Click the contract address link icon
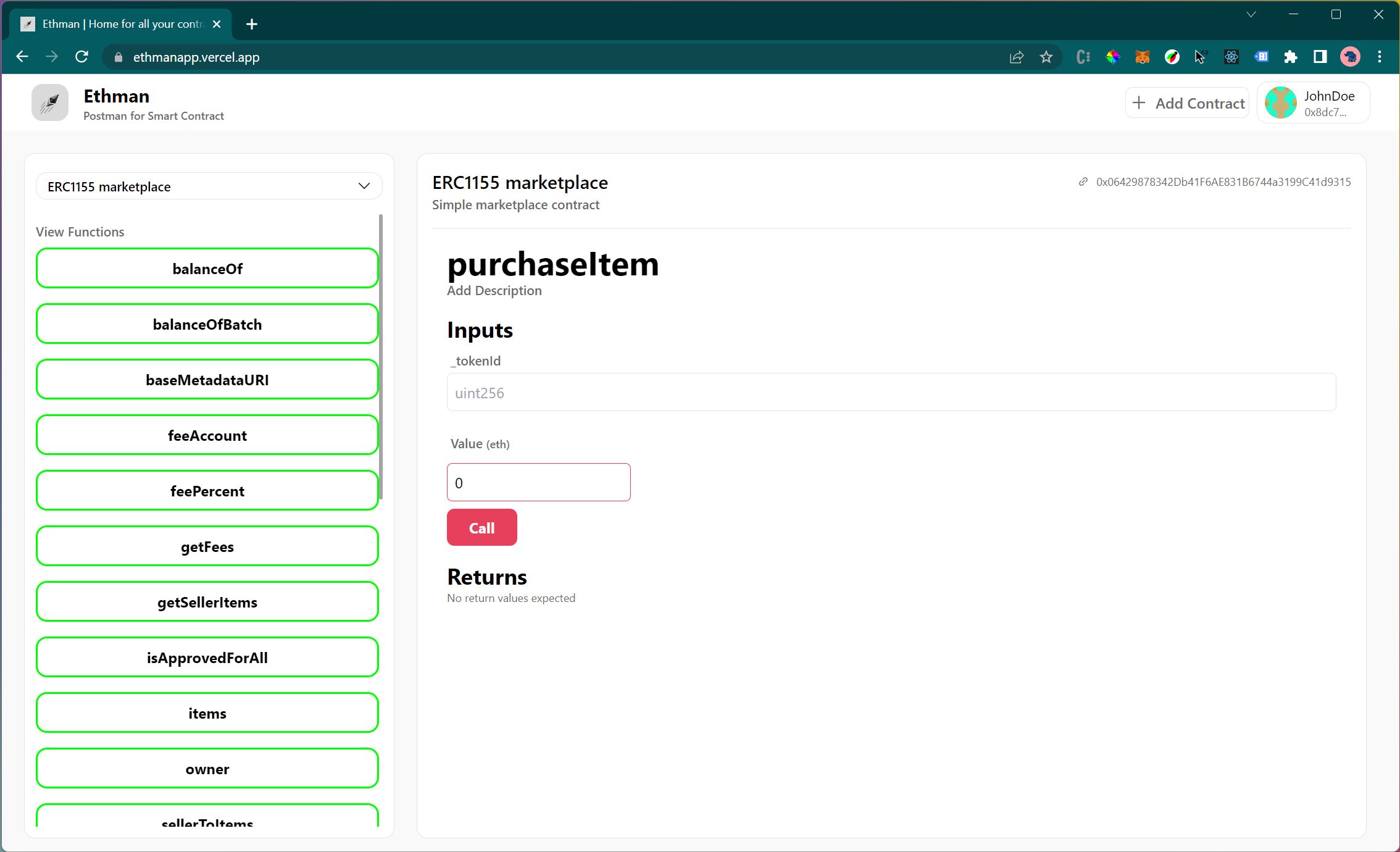This screenshot has height=852, width=1400. tap(1082, 182)
